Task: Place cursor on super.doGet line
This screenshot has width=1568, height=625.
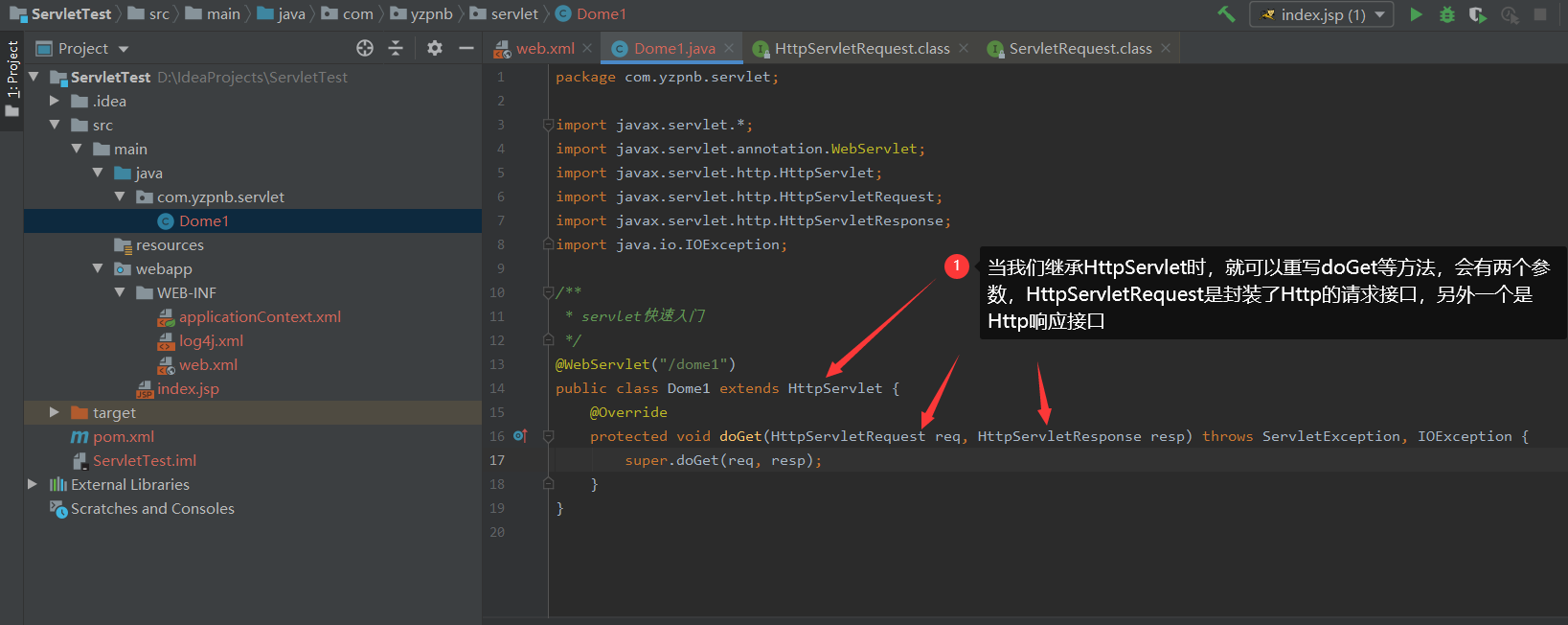Action: [723, 460]
